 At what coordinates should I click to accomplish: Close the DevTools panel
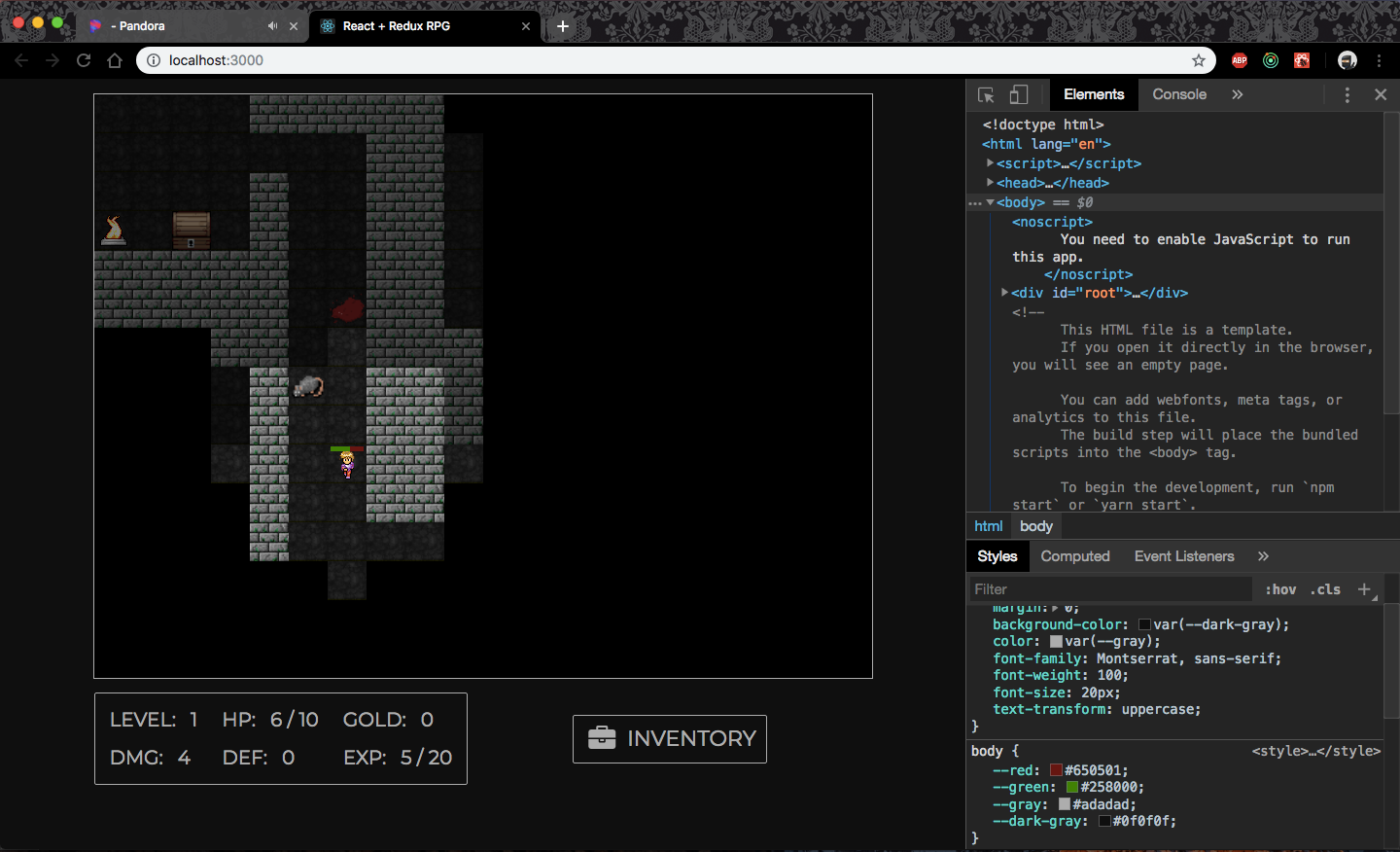click(1381, 94)
